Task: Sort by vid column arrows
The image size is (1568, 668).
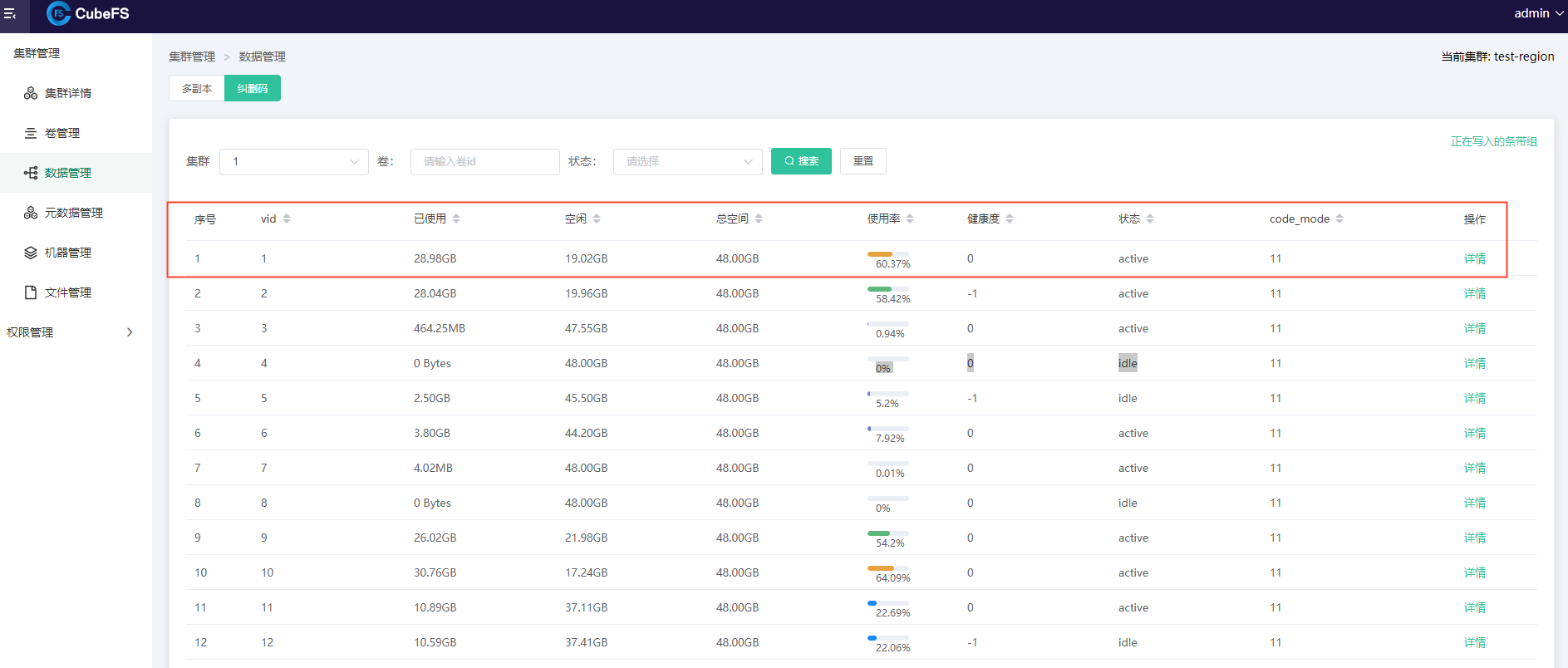Action: (287, 219)
